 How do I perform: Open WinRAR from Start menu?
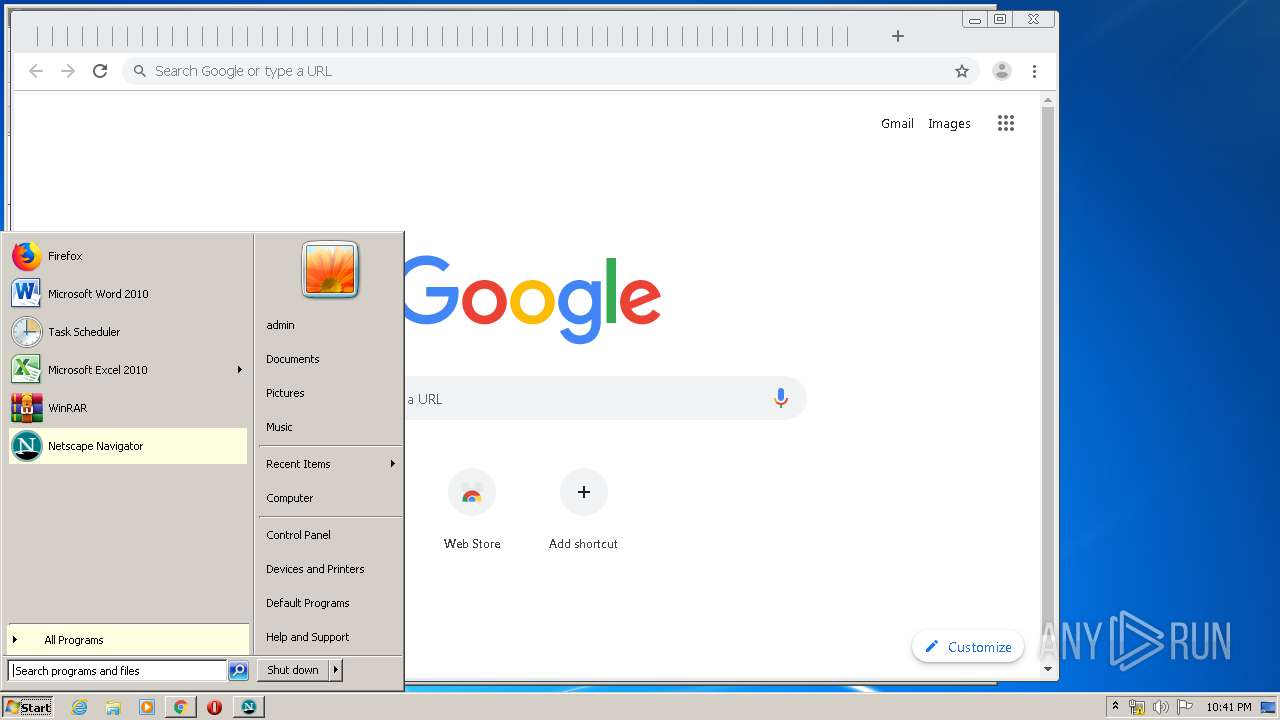click(128, 408)
